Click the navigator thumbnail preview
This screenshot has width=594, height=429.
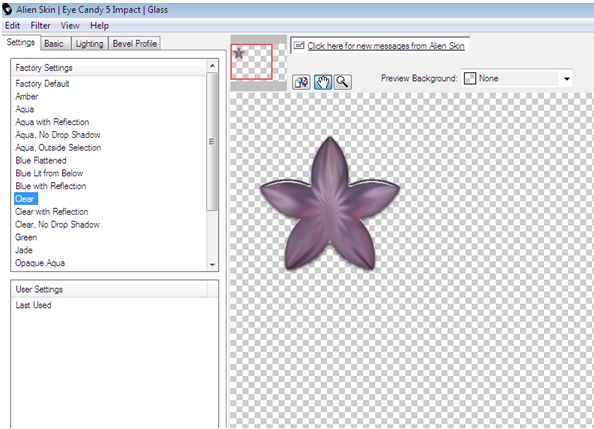click(x=252, y=62)
